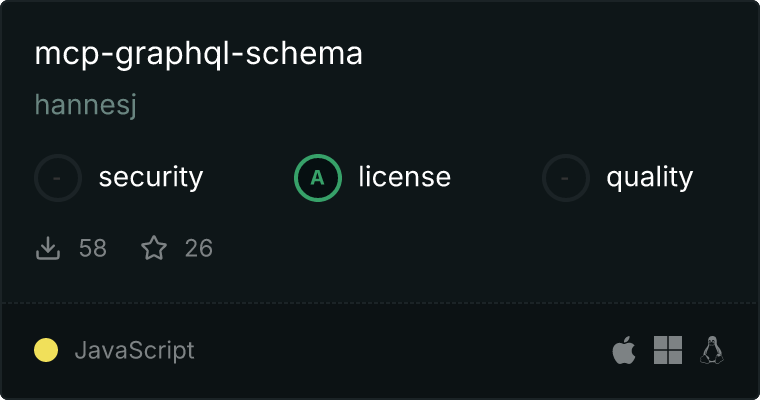Click the Windows platform icon
The height and width of the screenshot is (400, 760).
(x=668, y=350)
